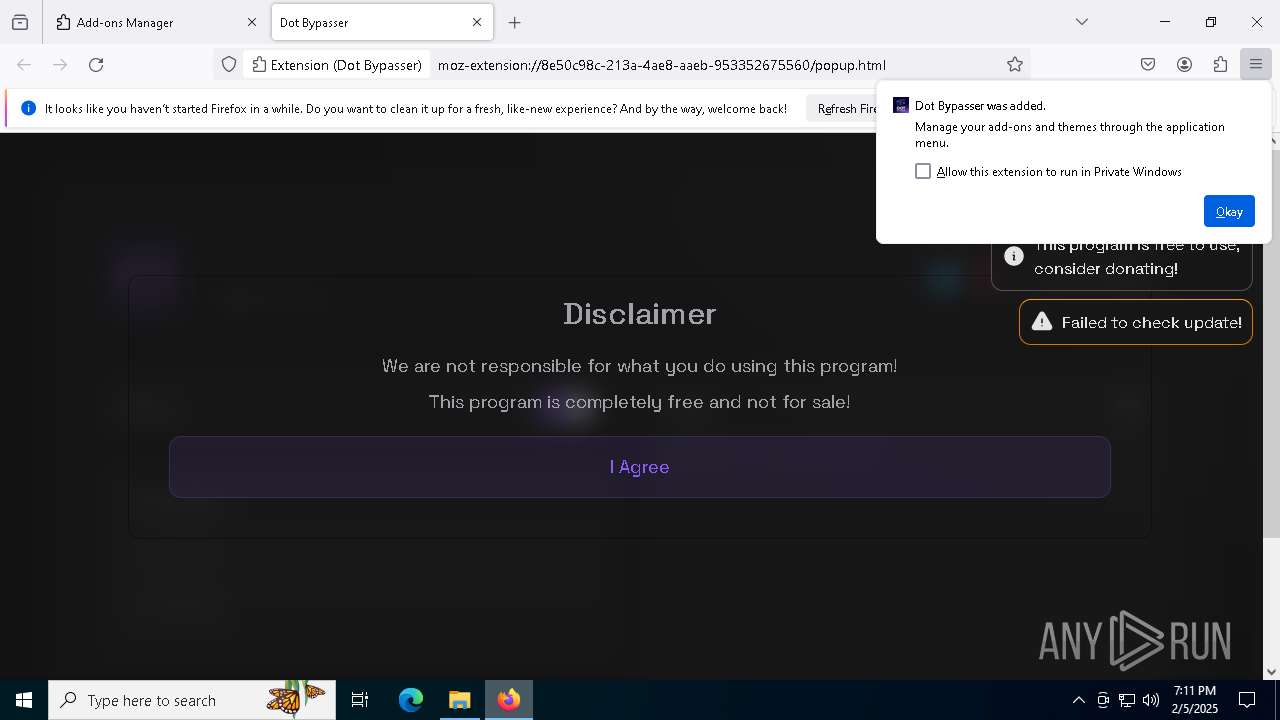Click the Firefox taskbar icon
This screenshot has height=720, width=1280.
coord(509,700)
